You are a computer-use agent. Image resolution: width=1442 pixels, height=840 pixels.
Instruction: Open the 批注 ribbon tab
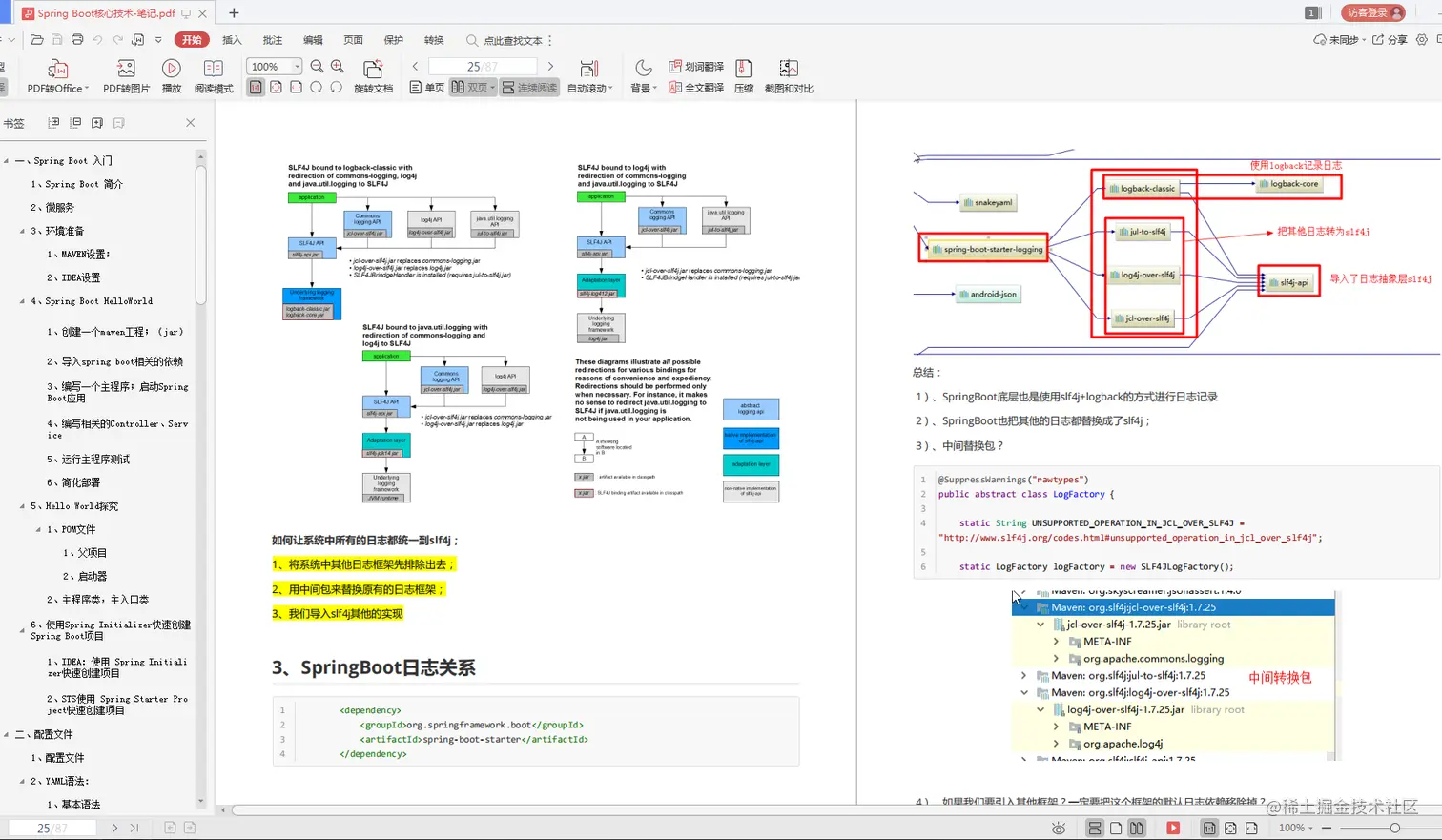273,40
